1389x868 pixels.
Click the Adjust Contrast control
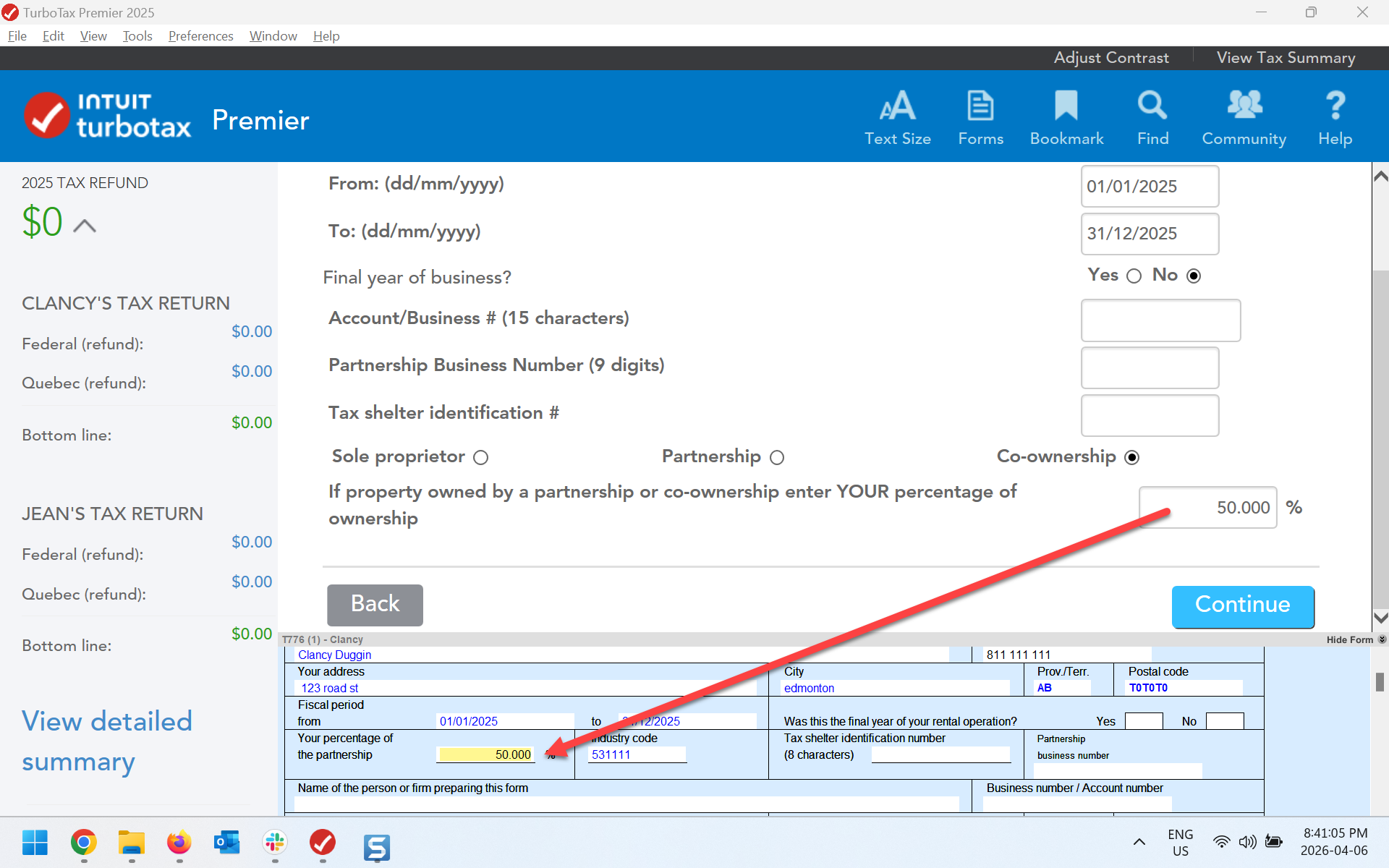coord(1110,58)
